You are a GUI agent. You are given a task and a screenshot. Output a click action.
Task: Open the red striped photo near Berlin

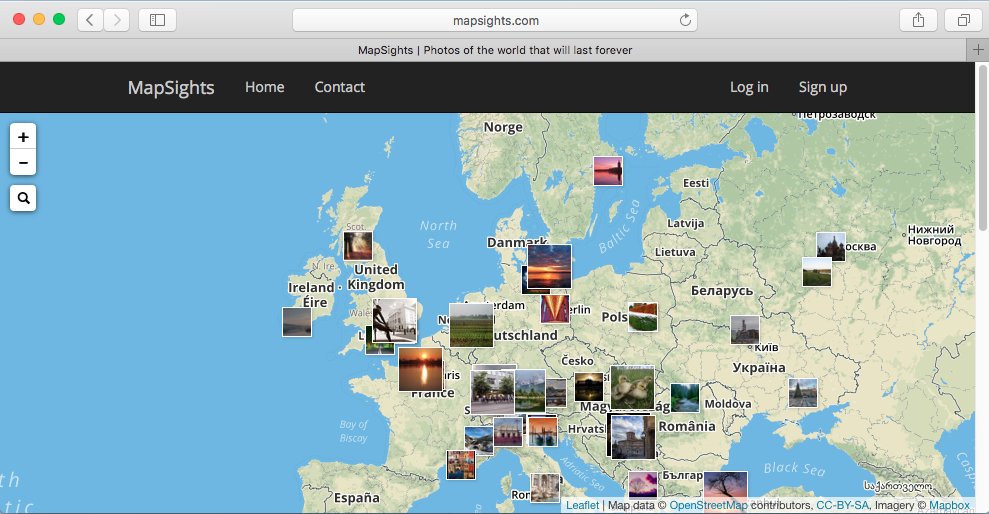tap(555, 309)
